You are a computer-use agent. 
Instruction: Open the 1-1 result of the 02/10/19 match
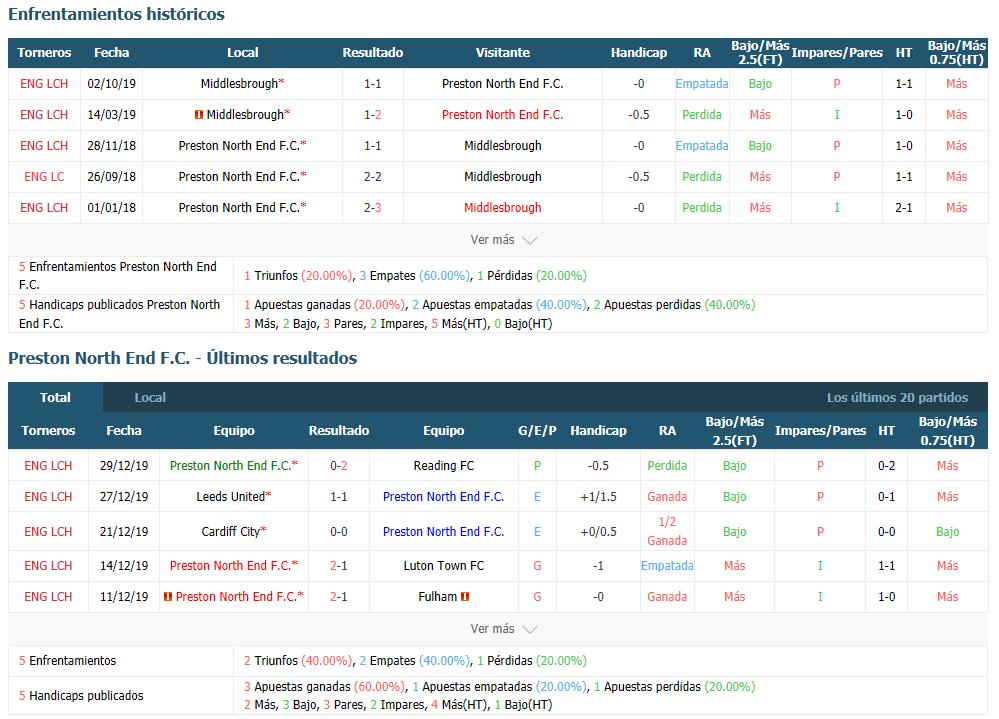point(373,83)
